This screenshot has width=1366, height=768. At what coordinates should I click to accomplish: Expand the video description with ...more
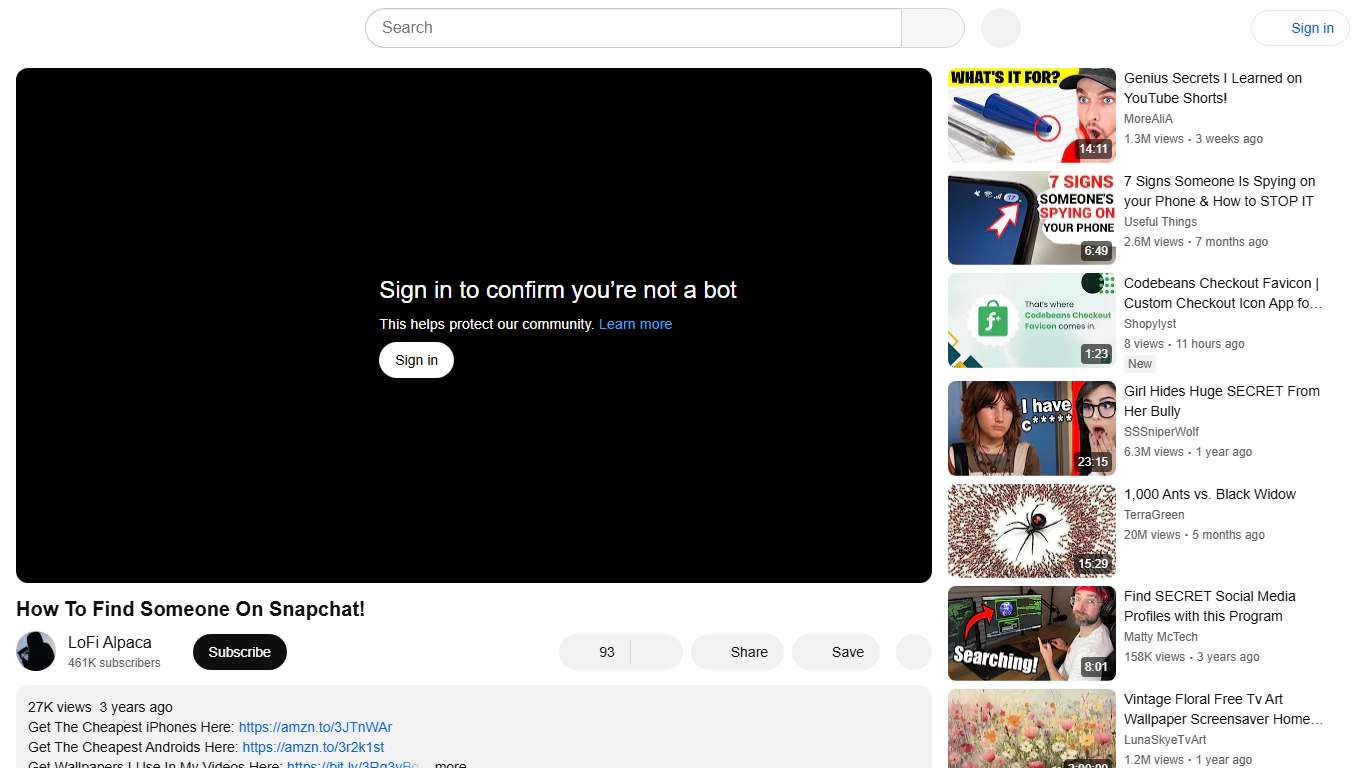point(449,763)
